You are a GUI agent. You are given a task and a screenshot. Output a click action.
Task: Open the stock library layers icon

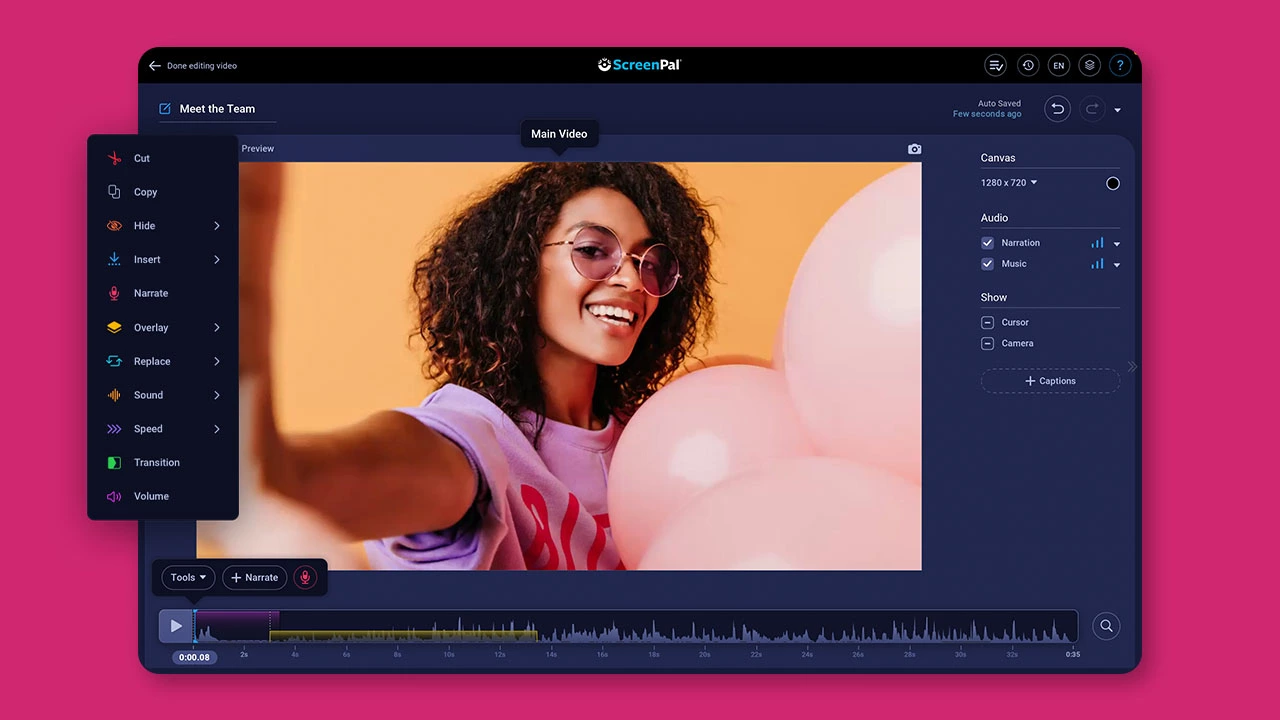click(x=1089, y=65)
